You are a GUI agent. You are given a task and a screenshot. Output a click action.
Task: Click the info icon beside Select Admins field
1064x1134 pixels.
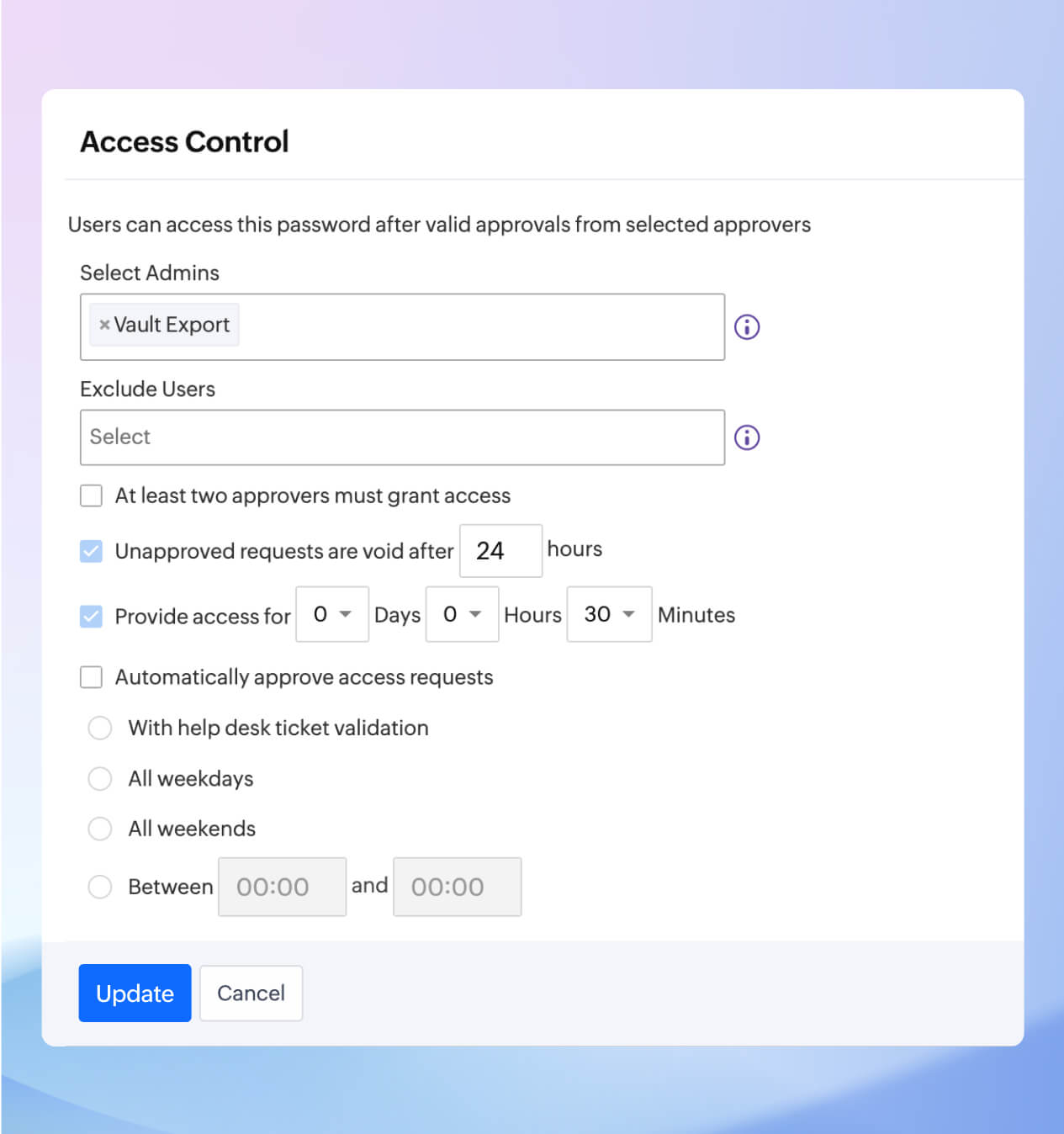tap(746, 326)
